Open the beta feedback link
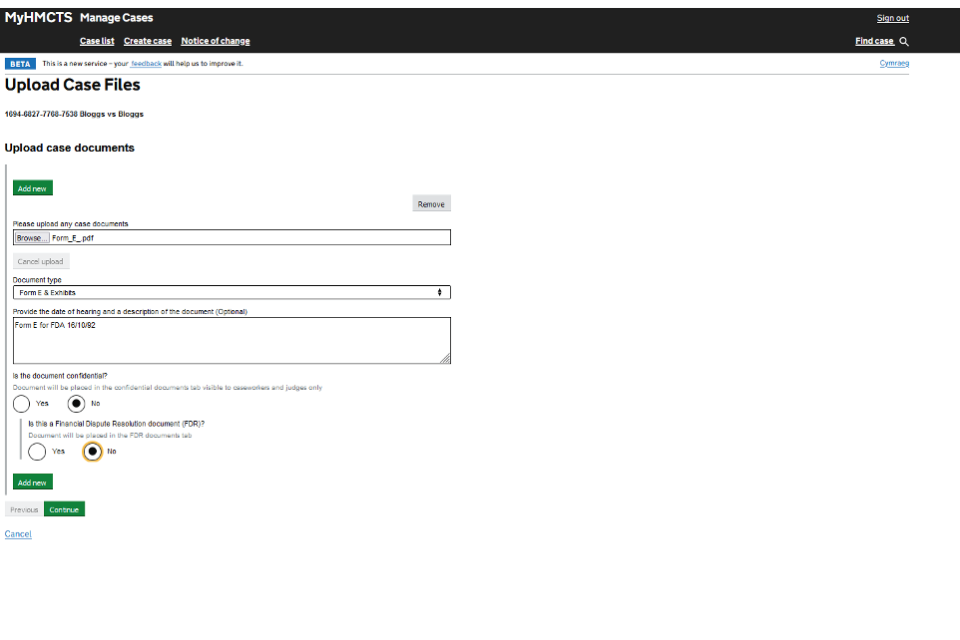 point(146,63)
